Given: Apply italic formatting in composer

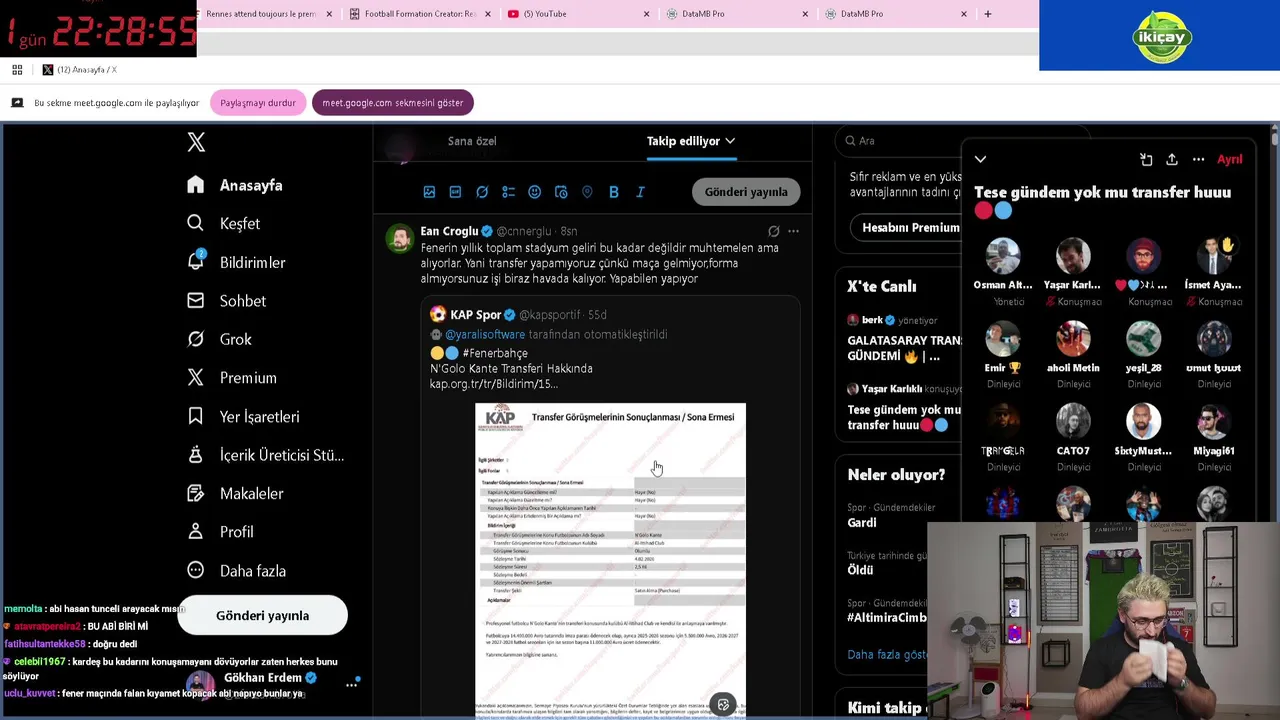Looking at the screenshot, I should coord(640,192).
